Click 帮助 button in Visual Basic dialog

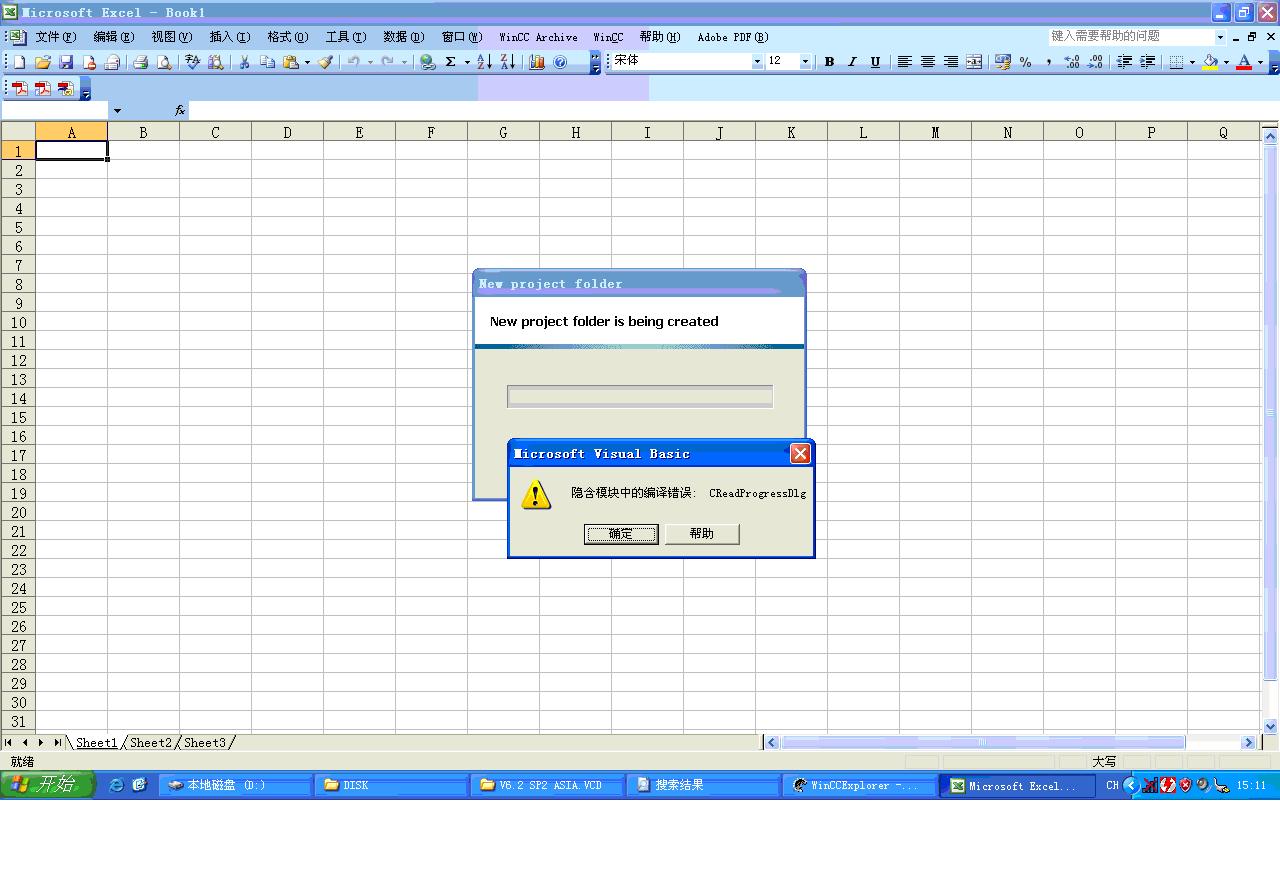[702, 534]
